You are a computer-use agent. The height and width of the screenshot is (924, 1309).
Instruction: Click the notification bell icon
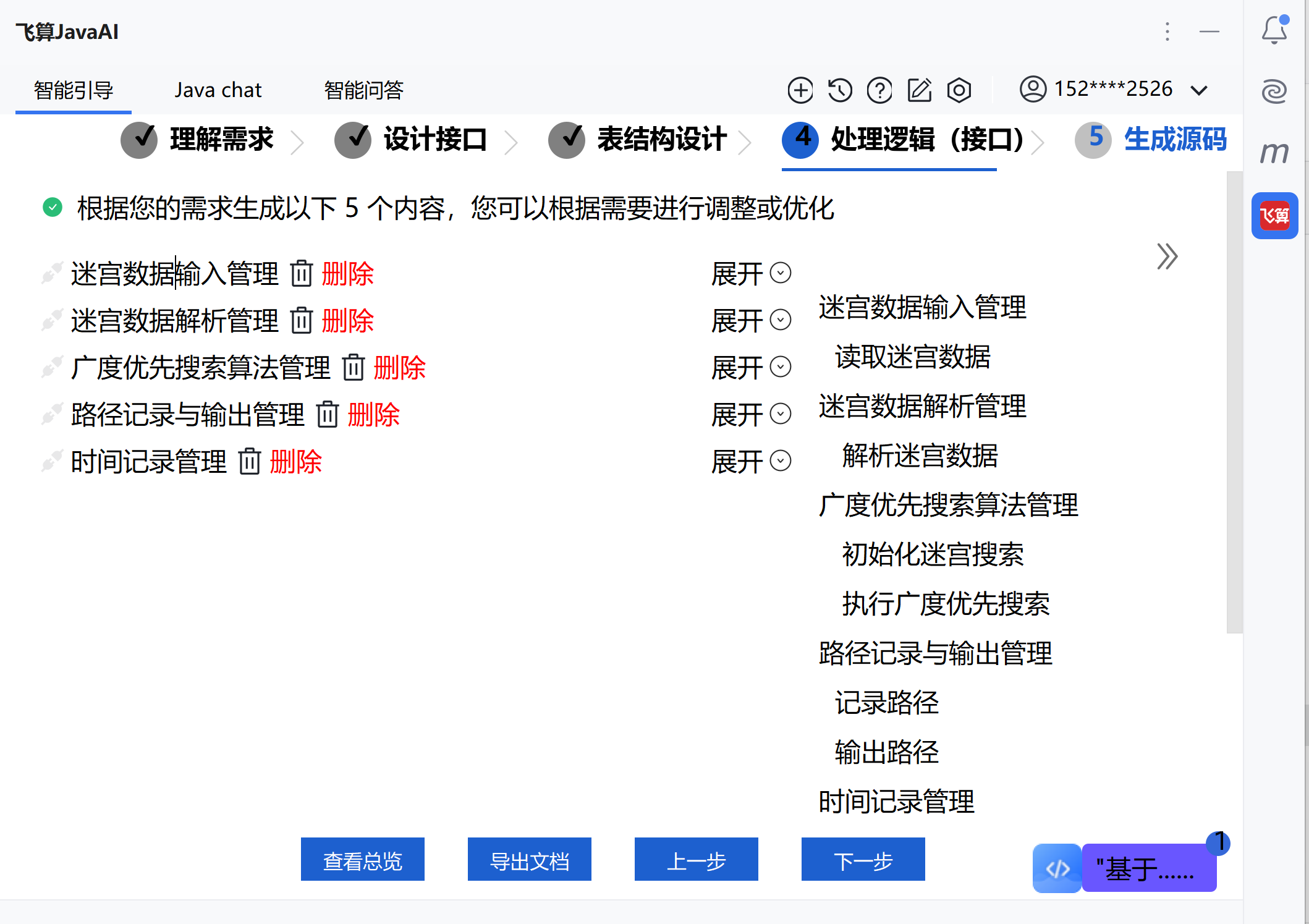point(1274,30)
